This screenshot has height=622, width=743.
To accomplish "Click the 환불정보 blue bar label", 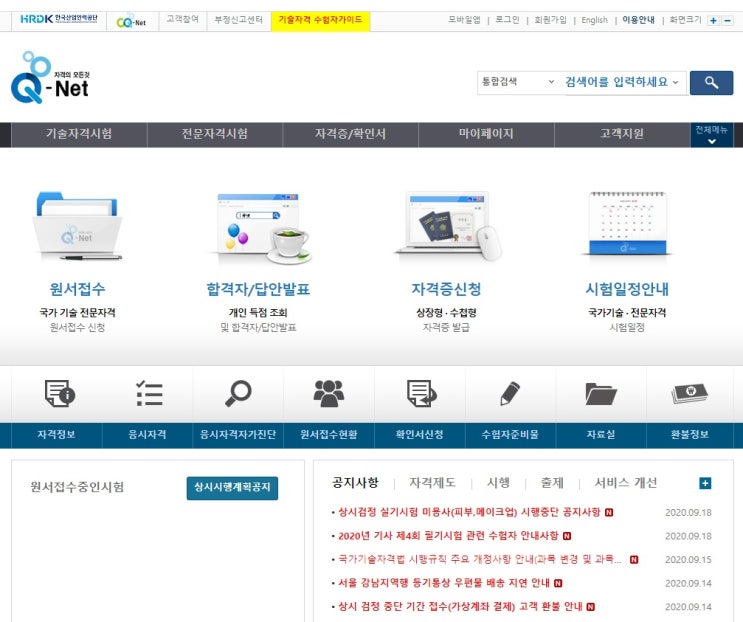I will tap(690, 435).
